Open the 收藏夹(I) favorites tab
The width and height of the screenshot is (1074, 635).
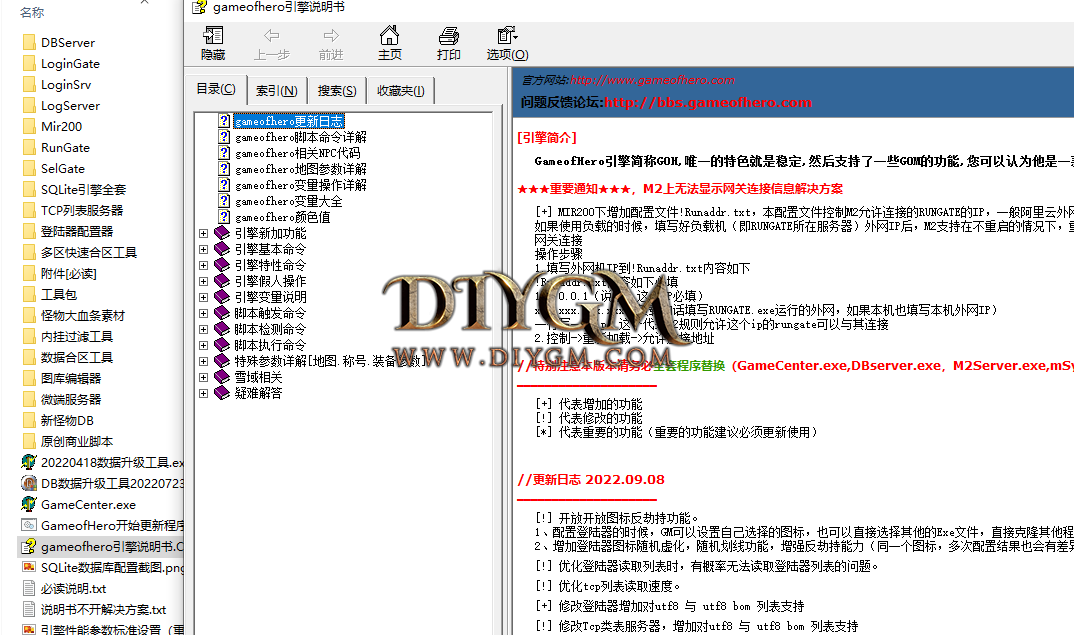pos(401,90)
